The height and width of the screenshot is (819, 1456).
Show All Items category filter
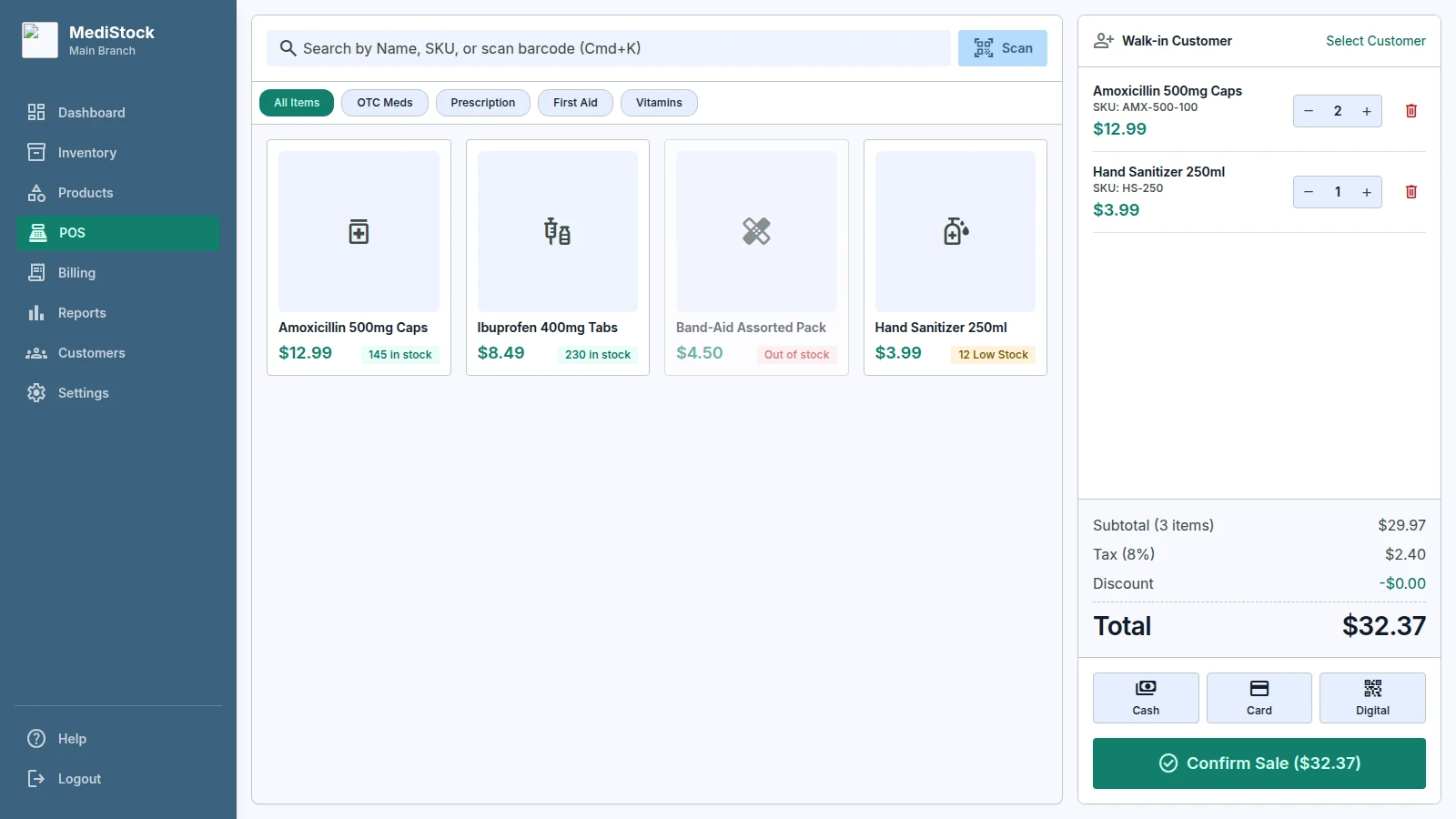[x=297, y=103]
